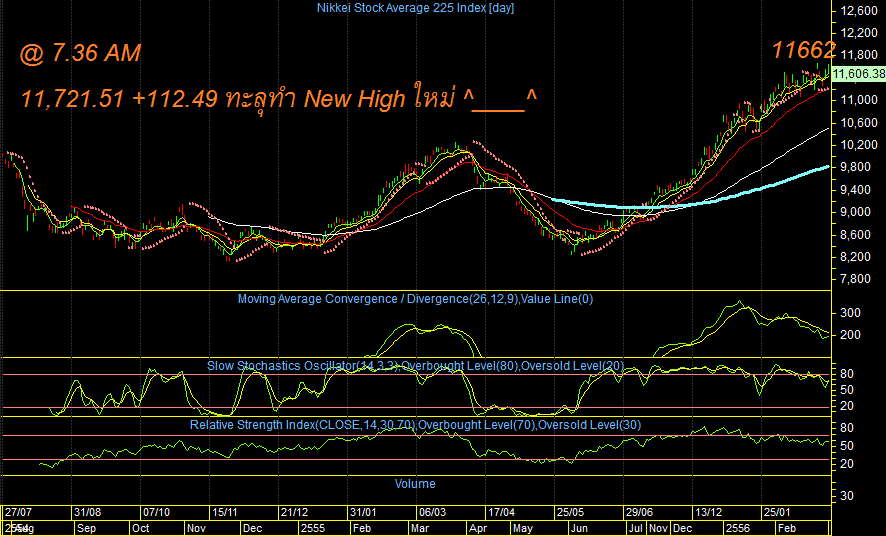
Task: Click the 12,200 price axis label
Action: (x=859, y=33)
